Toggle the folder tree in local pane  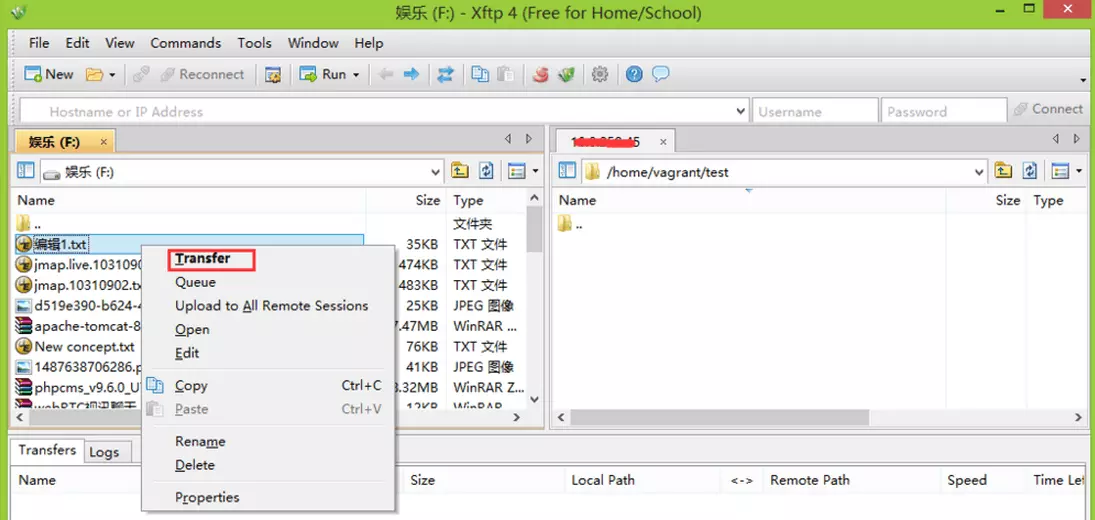coord(26,171)
